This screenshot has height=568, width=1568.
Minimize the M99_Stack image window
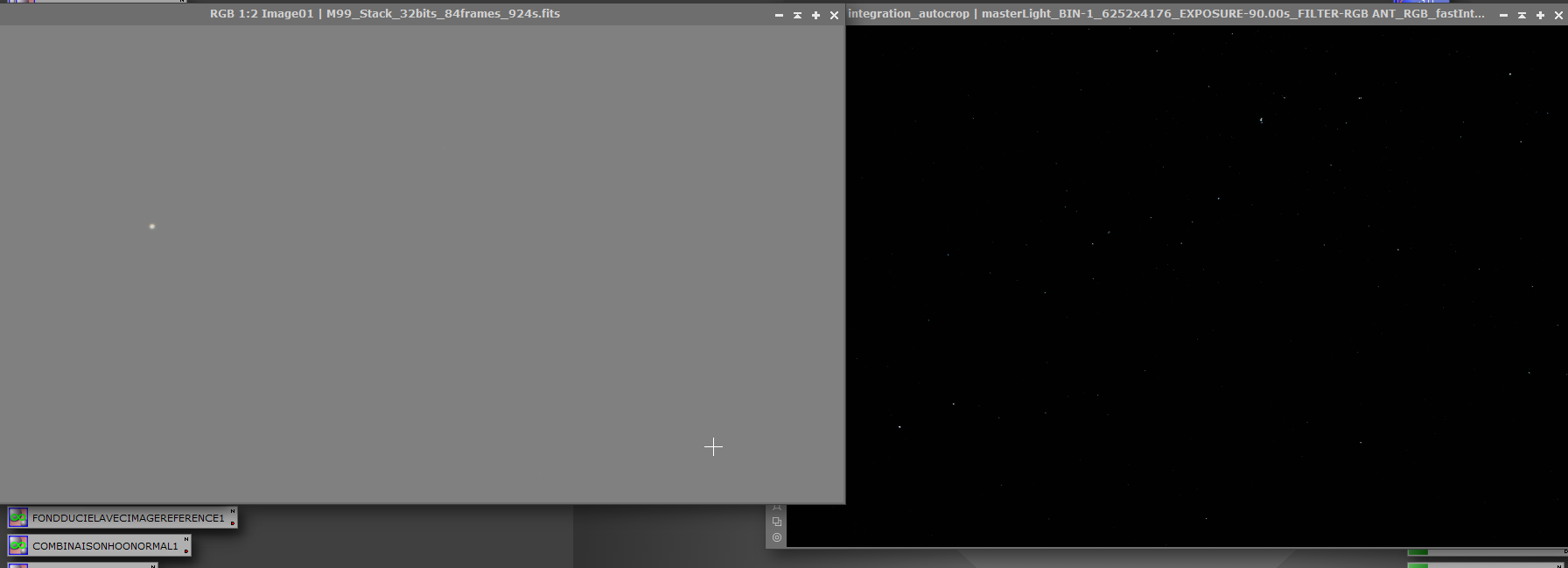[779, 15]
